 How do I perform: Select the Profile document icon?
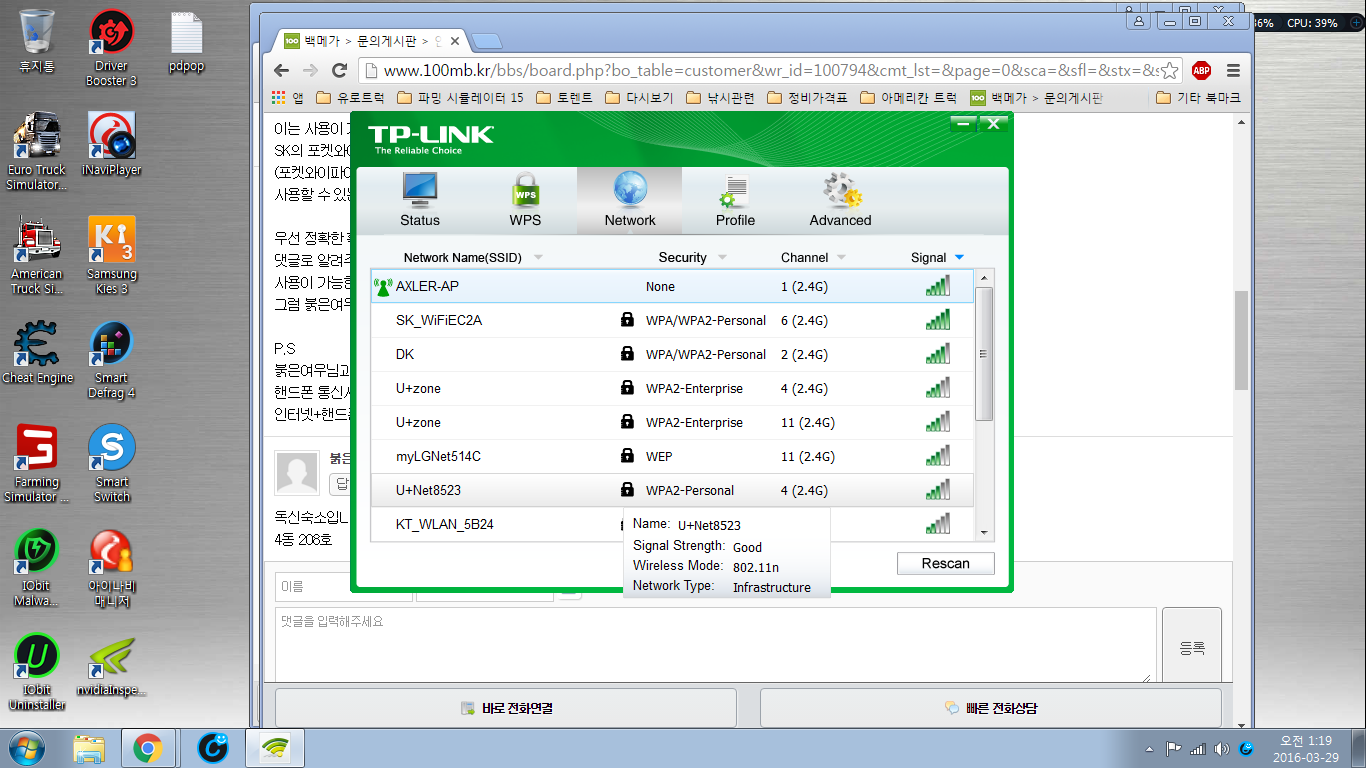(735, 189)
